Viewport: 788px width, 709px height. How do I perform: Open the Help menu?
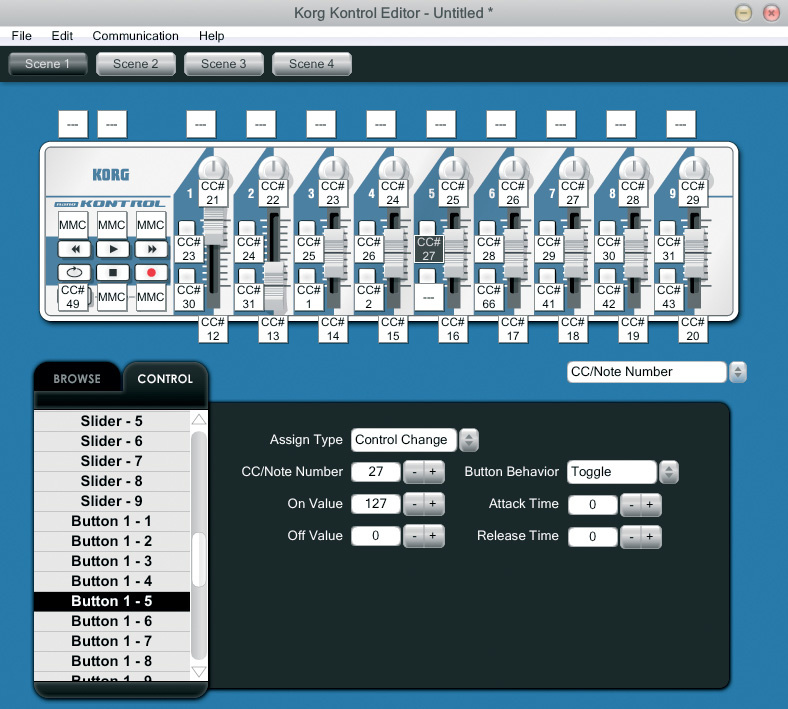click(212, 36)
